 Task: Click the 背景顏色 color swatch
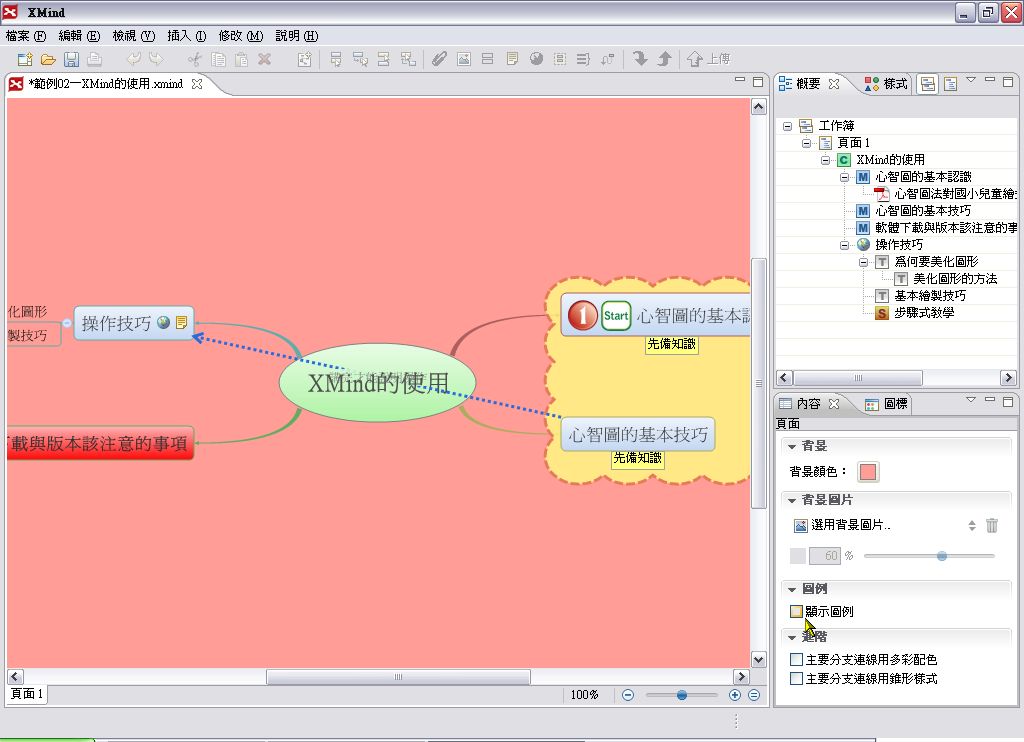point(868,472)
